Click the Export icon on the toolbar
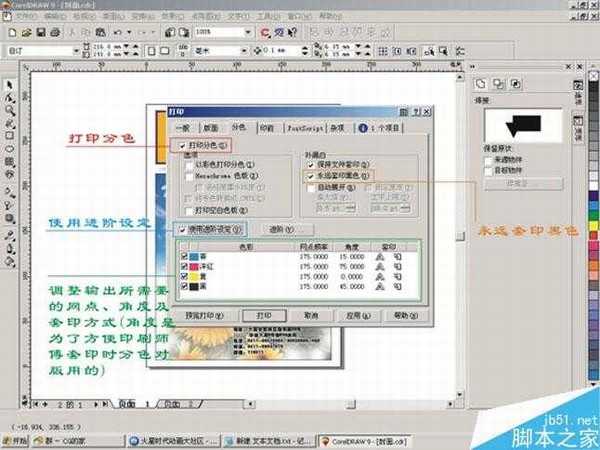The width and height of the screenshot is (600, 450). 184,33
